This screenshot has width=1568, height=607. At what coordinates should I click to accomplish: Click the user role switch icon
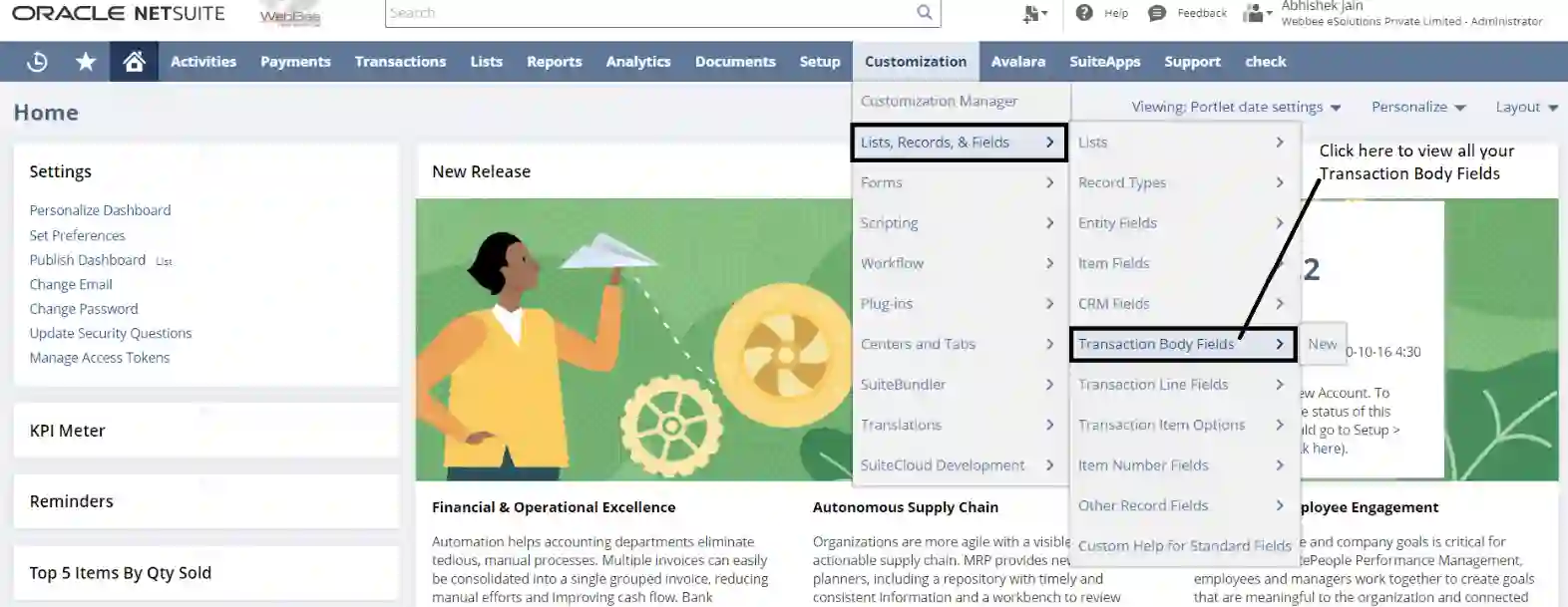1257,13
